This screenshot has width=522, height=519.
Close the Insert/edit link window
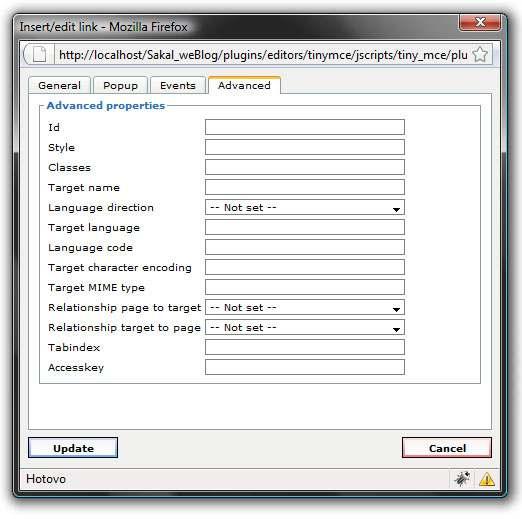480,23
